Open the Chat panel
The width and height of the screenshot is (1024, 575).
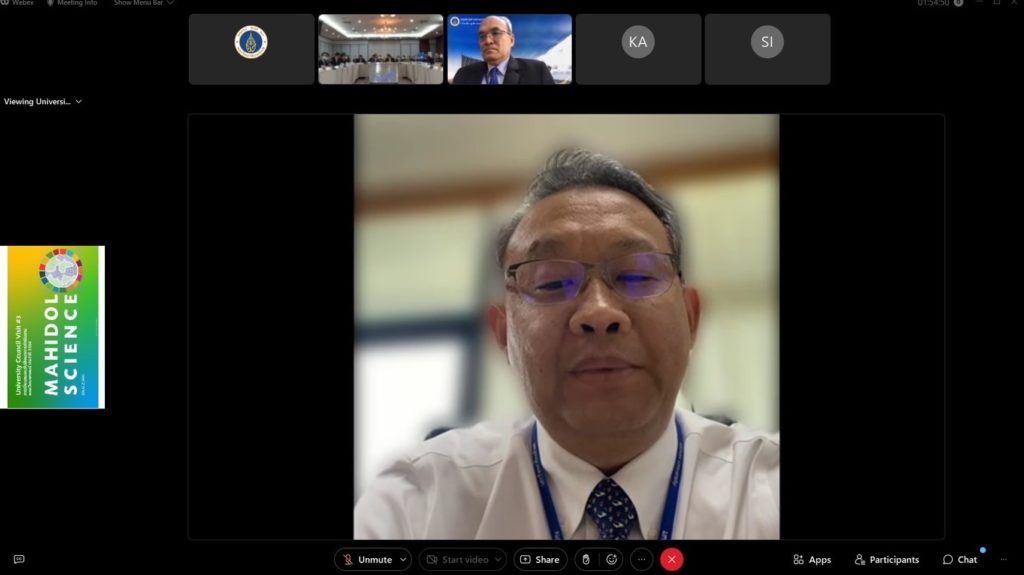point(960,560)
